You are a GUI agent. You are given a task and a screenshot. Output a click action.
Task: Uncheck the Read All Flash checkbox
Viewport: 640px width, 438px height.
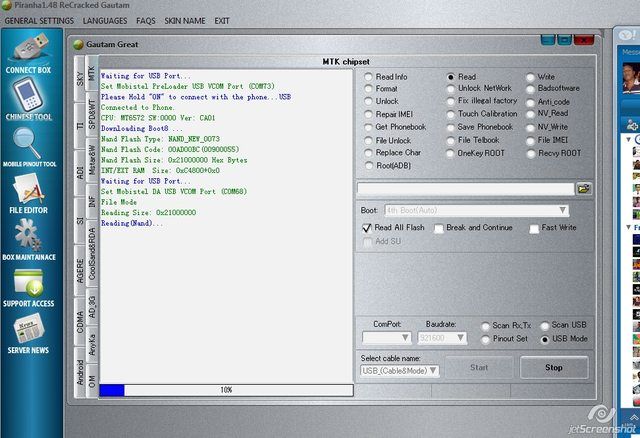point(367,228)
